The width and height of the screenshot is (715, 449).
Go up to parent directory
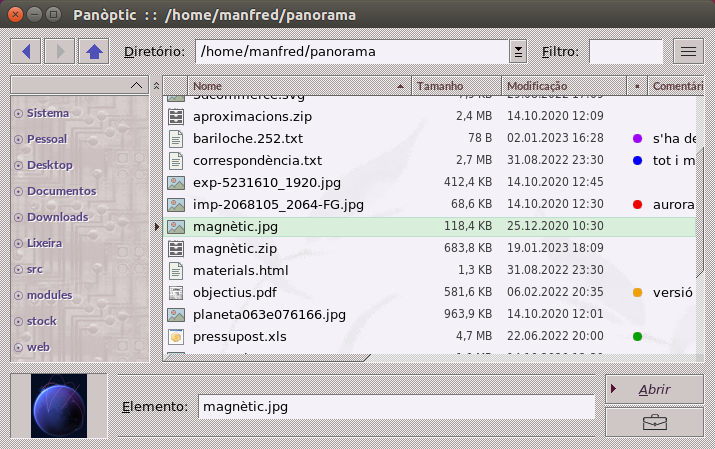click(94, 52)
